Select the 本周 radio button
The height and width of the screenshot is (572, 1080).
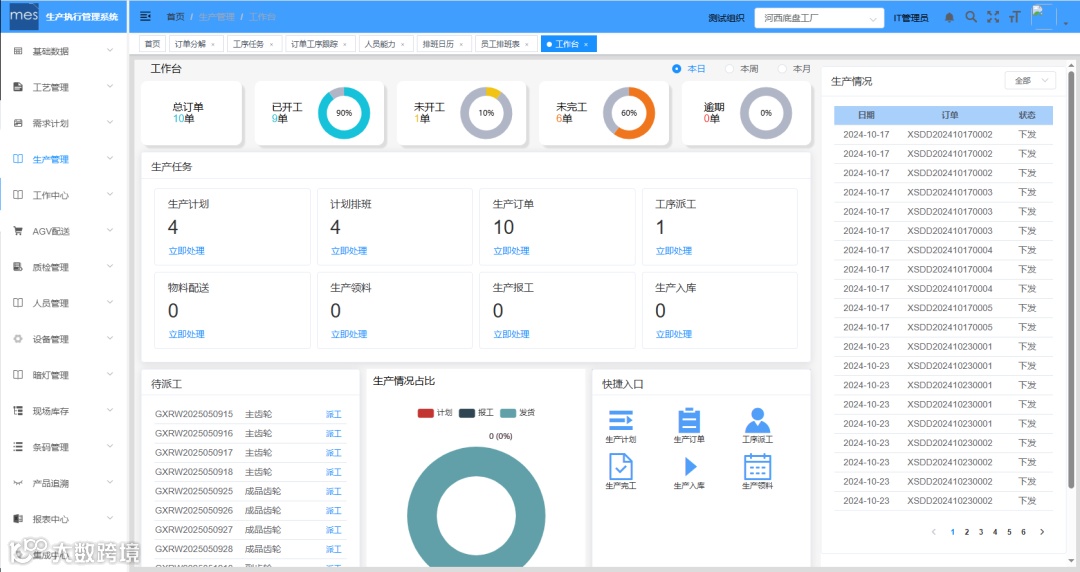click(x=729, y=69)
